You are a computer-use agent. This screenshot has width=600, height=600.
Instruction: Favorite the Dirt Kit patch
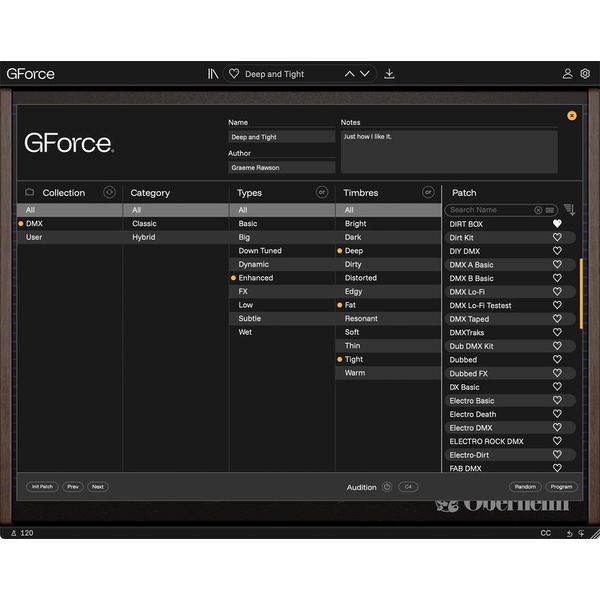coord(557,237)
